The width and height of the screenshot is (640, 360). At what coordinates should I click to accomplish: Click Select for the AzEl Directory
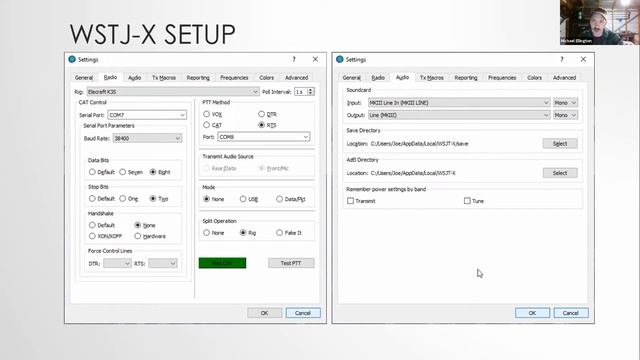click(560, 173)
